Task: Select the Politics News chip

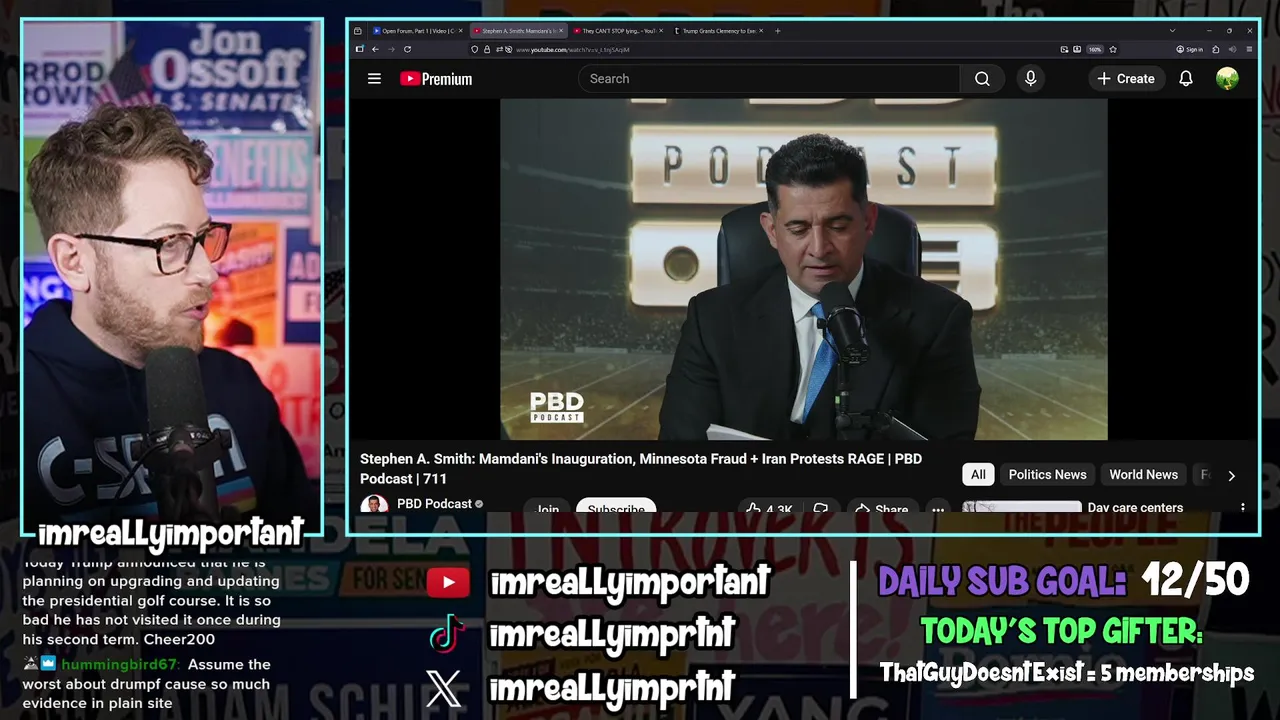Action: 1047,475
